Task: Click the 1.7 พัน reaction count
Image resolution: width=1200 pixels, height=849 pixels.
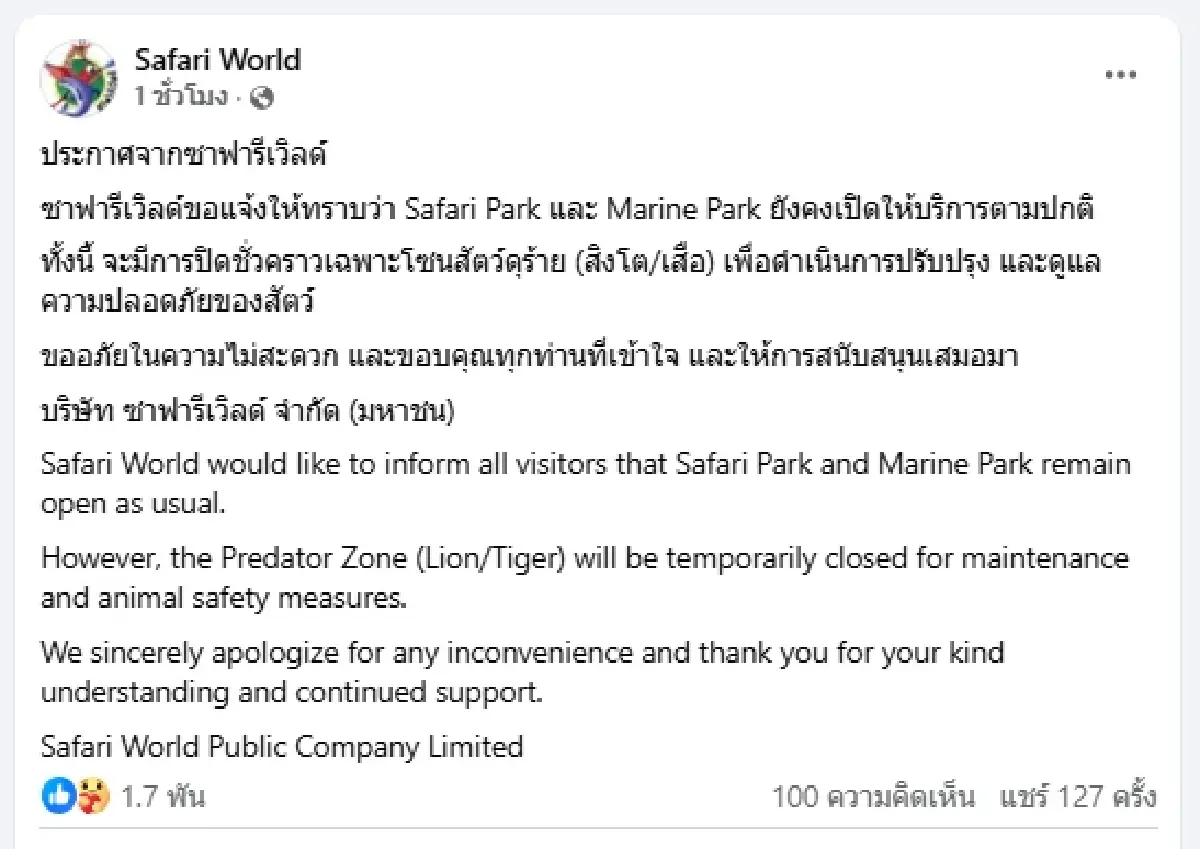Action: point(150,795)
